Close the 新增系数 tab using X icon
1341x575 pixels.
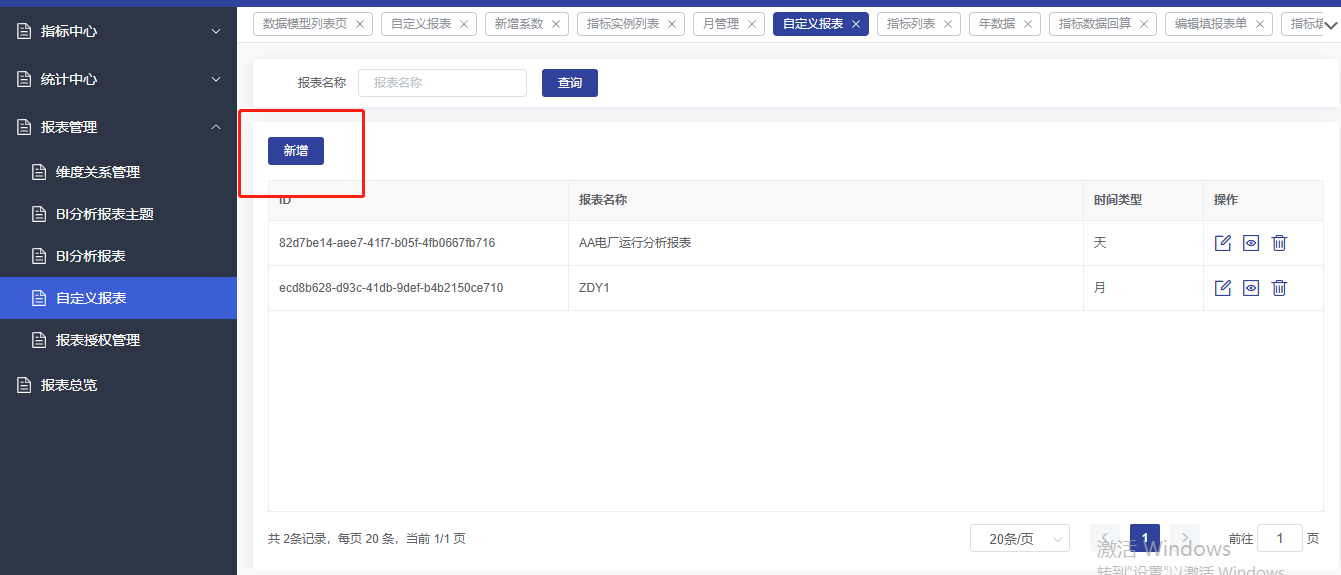(x=556, y=24)
